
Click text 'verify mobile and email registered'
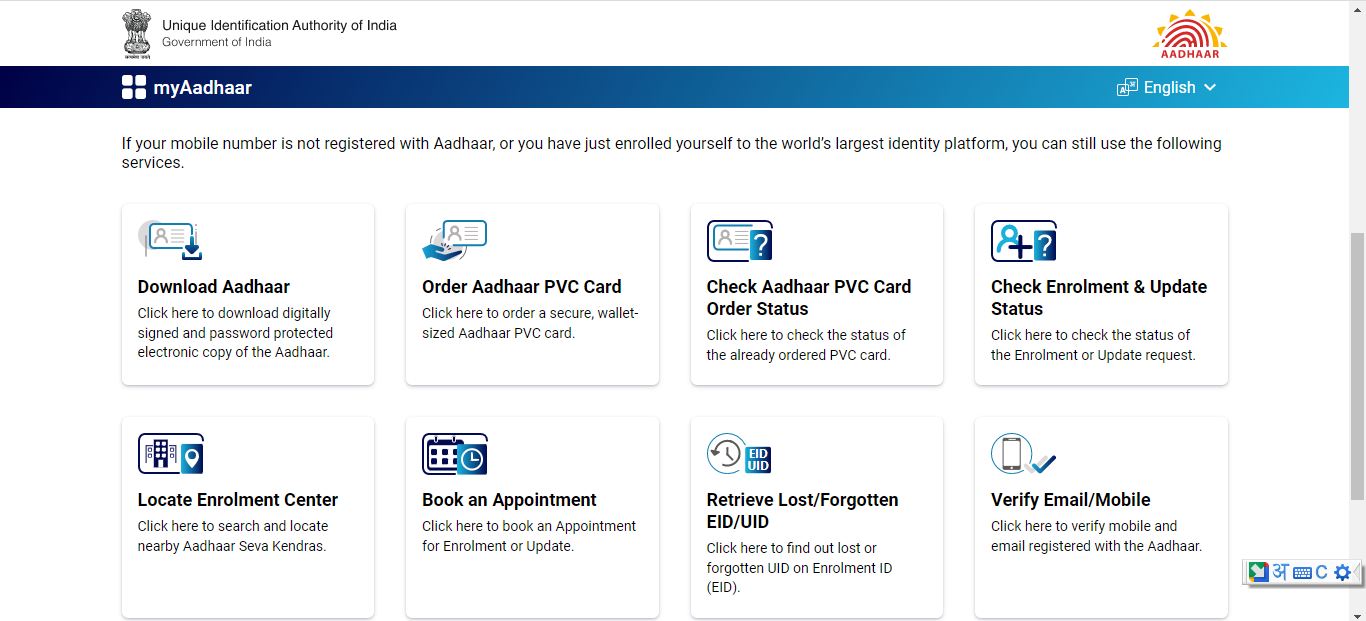tap(1096, 536)
